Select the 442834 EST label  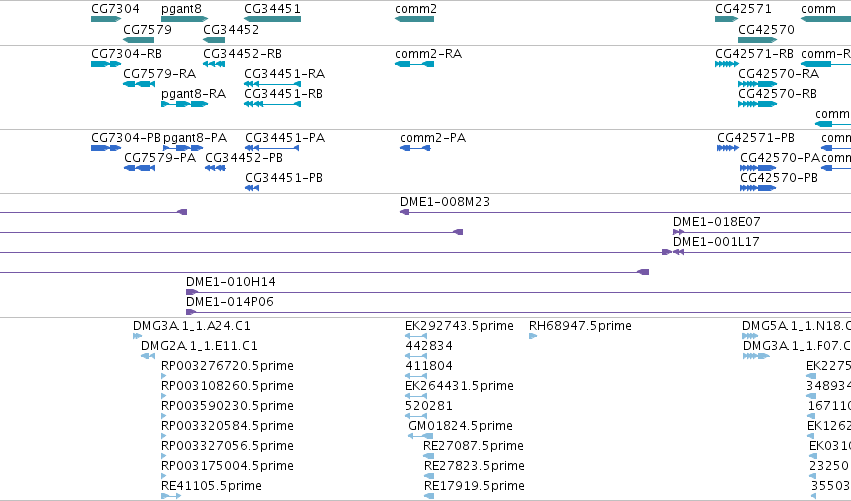429,346
